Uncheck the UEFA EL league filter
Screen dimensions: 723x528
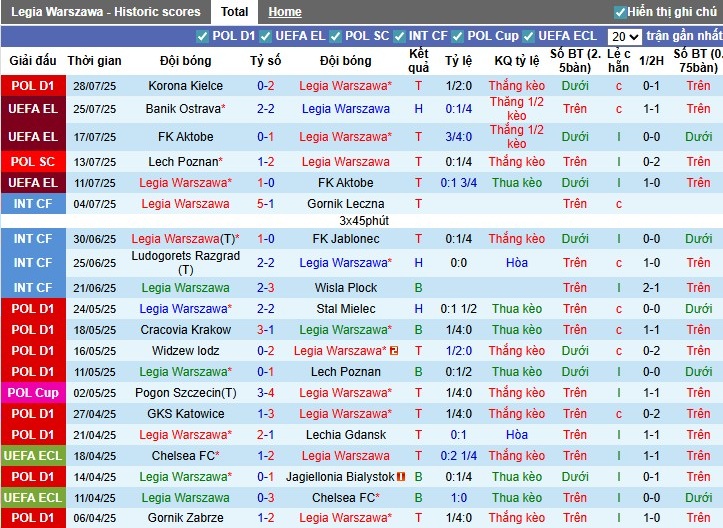tap(265, 36)
